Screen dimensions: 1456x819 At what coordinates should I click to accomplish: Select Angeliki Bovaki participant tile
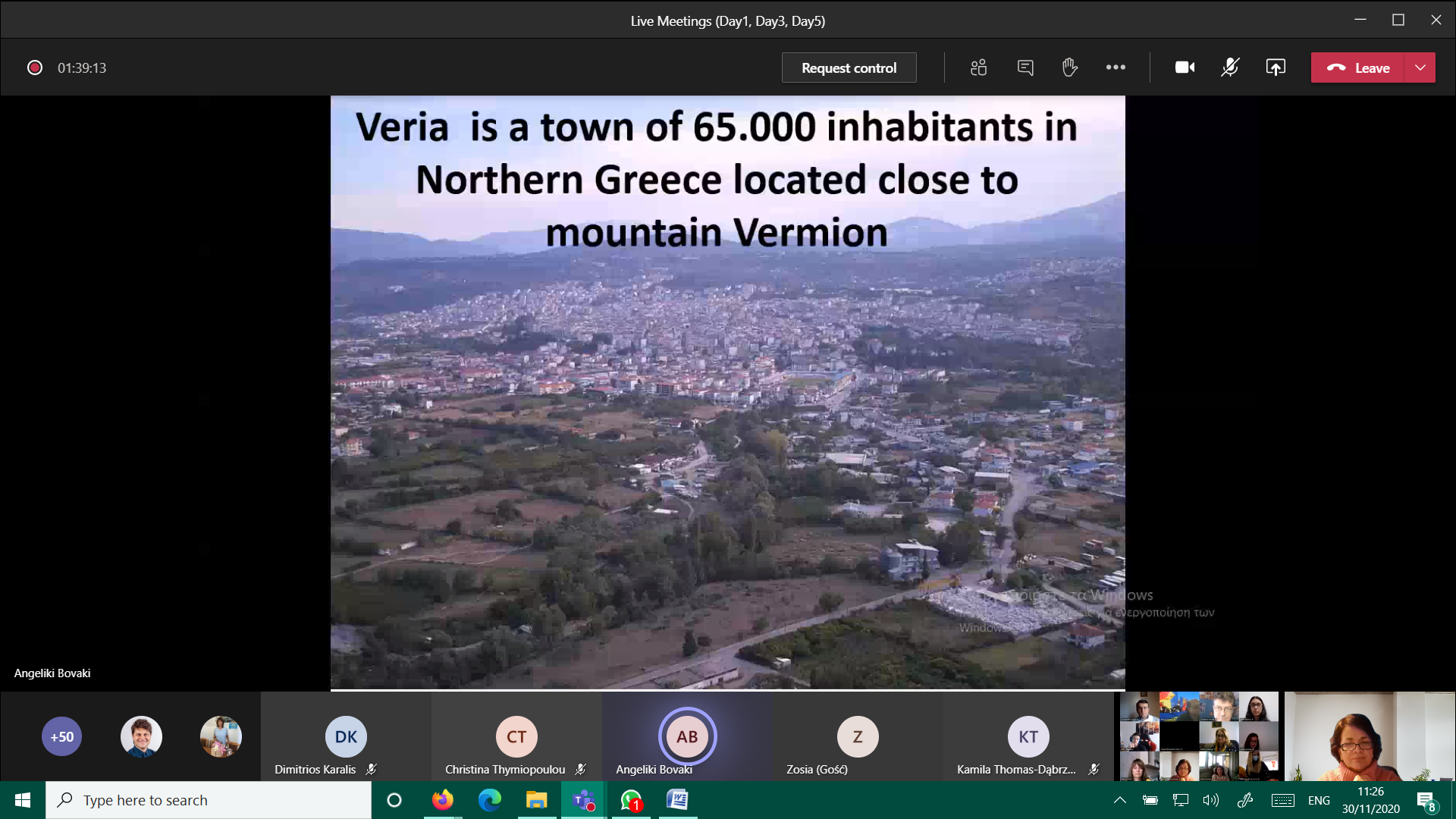coord(687,737)
